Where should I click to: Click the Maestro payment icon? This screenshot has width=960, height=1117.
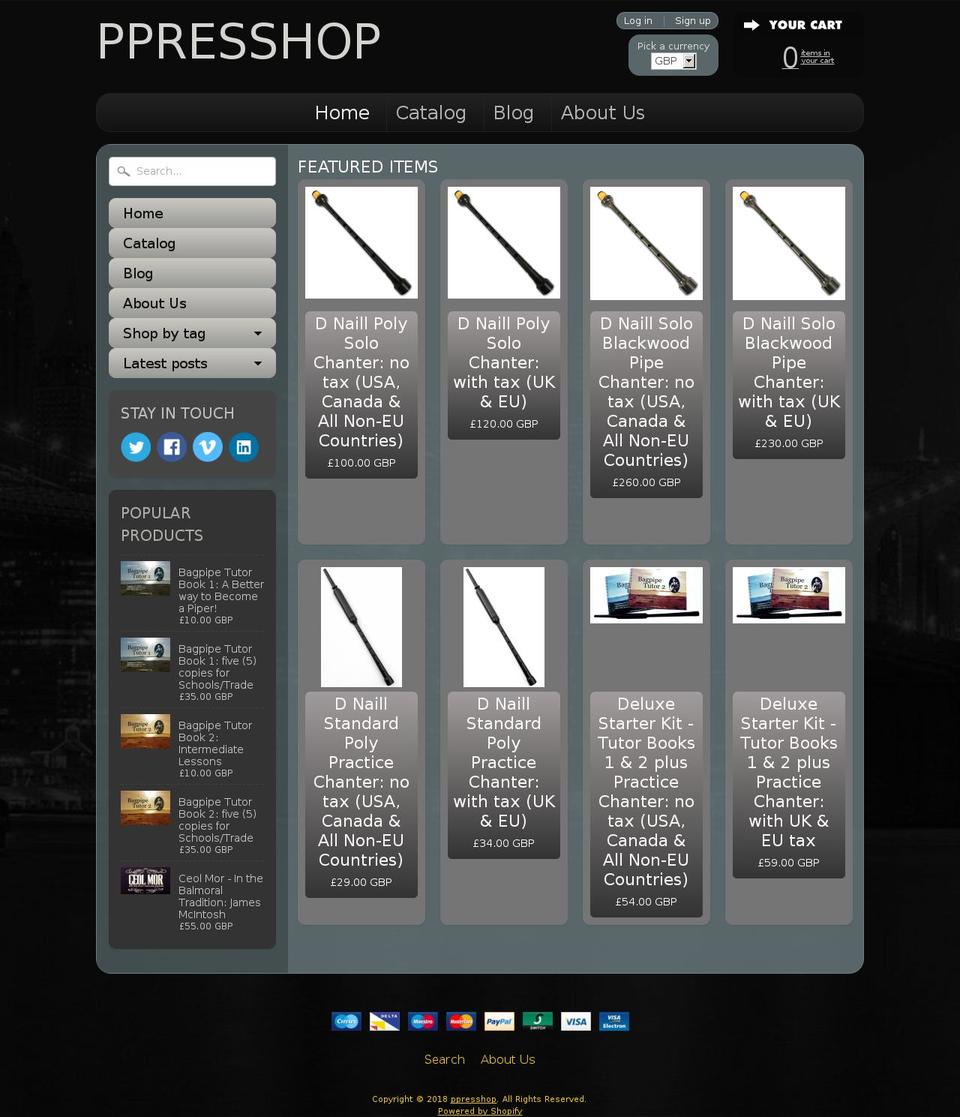tap(423, 1022)
